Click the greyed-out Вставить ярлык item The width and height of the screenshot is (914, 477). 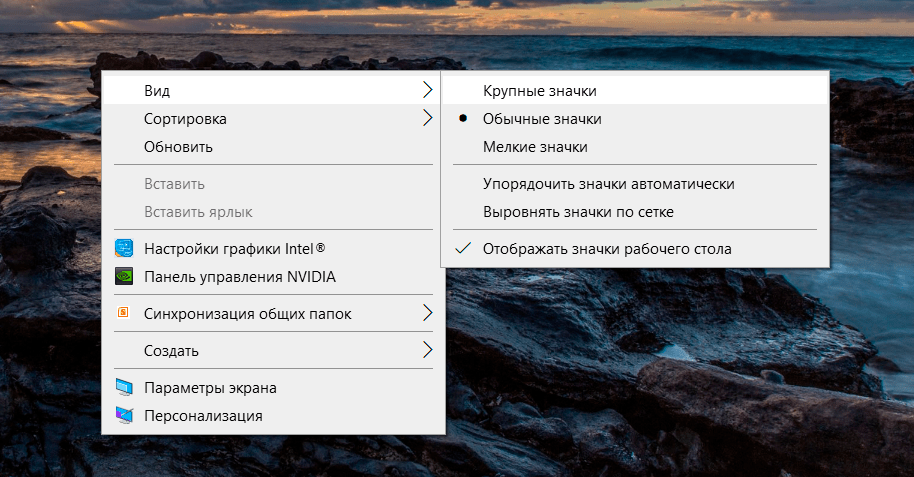198,212
